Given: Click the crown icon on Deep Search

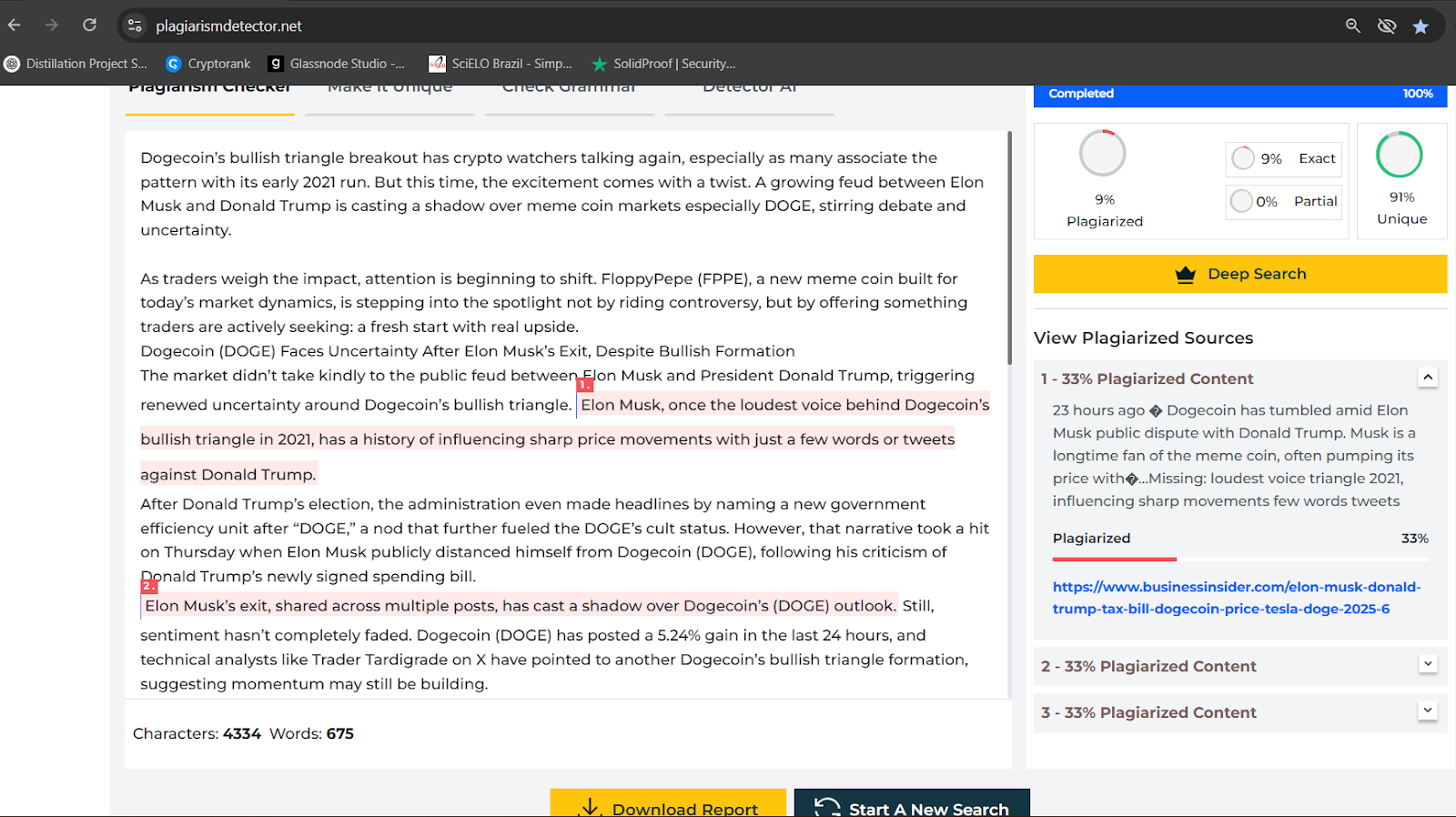Looking at the screenshot, I should tap(1185, 274).
